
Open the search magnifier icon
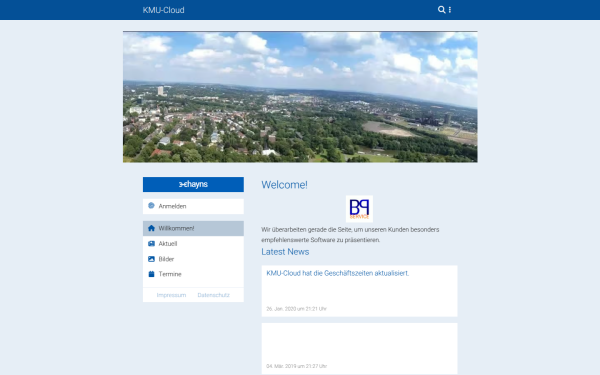click(441, 10)
